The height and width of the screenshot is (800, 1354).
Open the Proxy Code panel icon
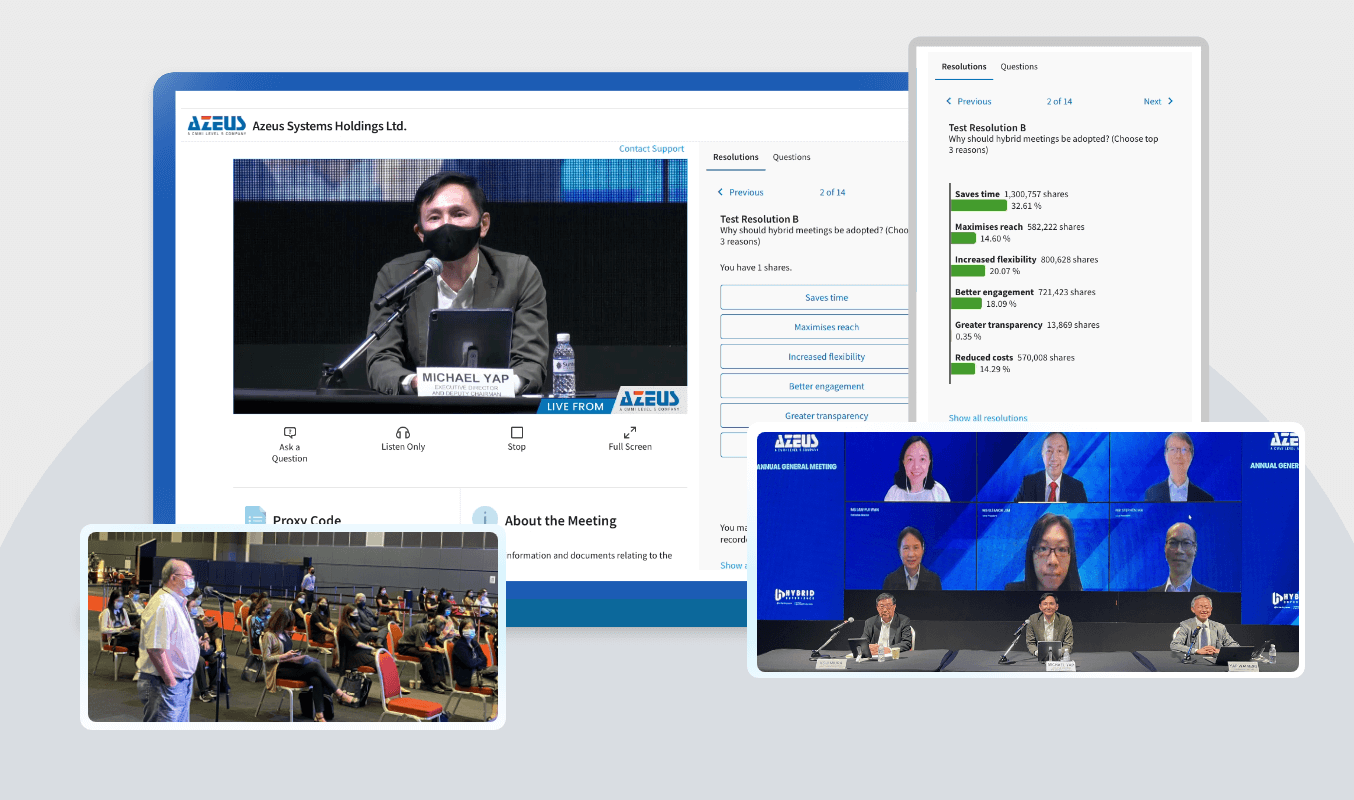coord(253,517)
